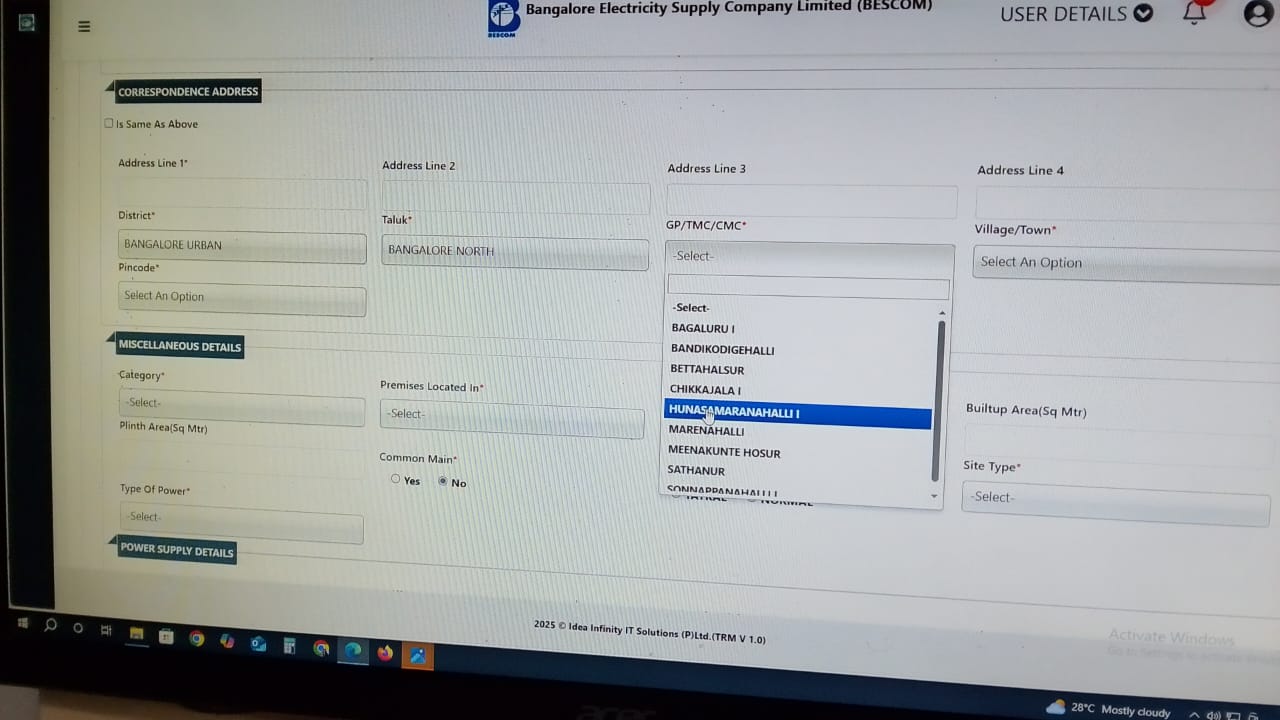Screen dimensions: 1280x720
Task: Open the user profile avatar
Action: click(1257, 13)
